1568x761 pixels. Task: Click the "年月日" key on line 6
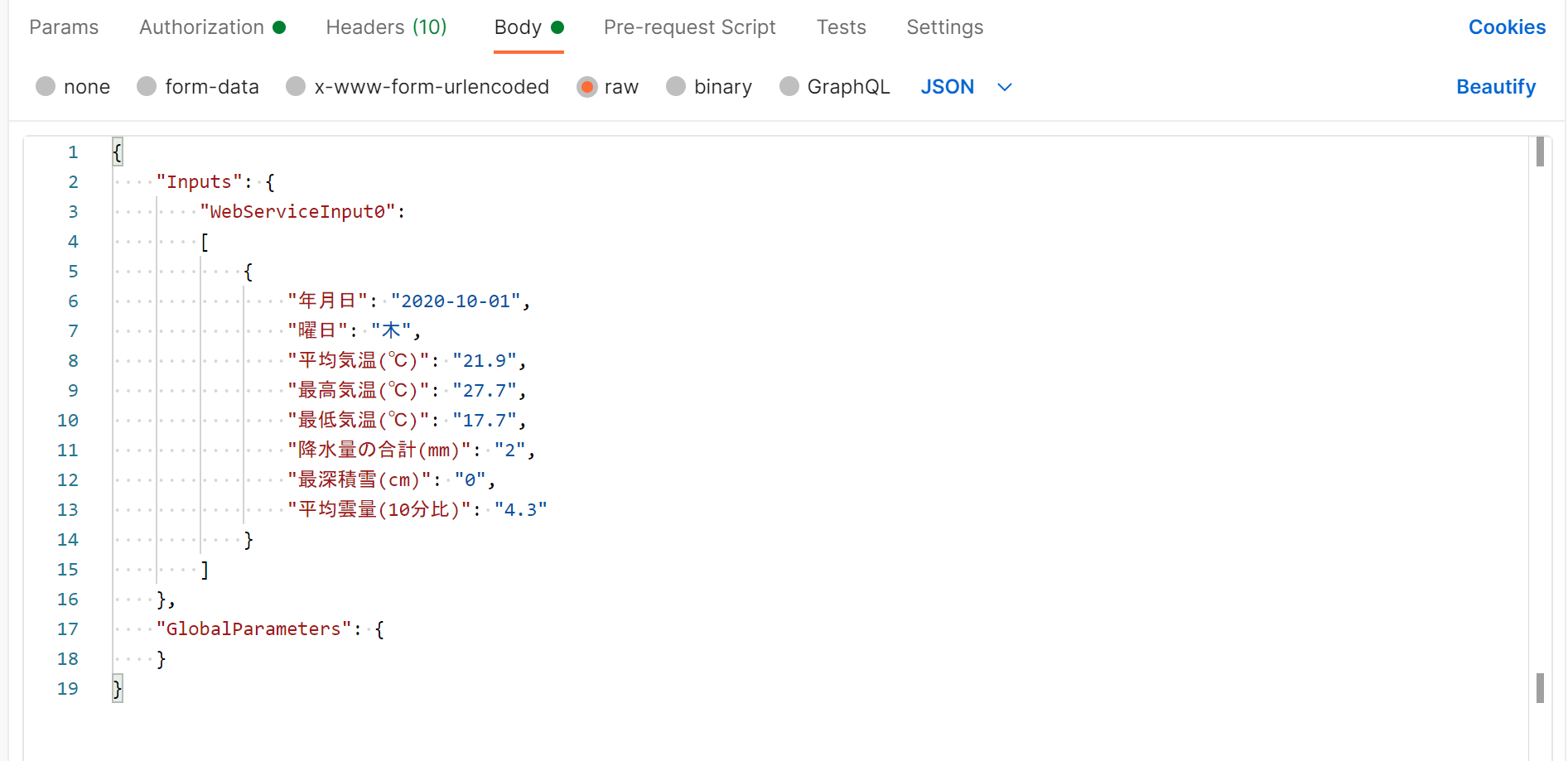(327, 301)
